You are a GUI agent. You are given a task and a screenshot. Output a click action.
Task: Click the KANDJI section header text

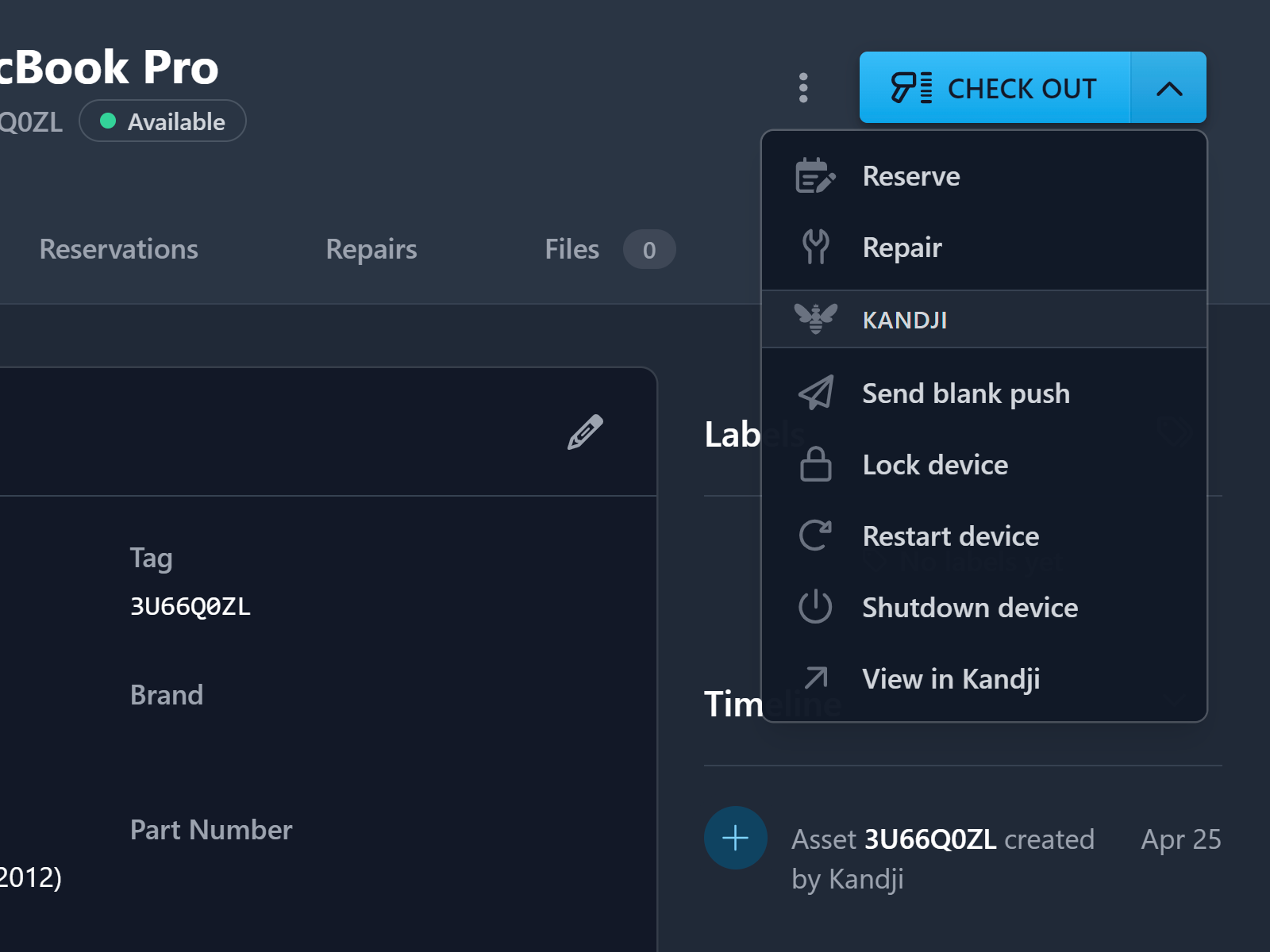pos(904,320)
